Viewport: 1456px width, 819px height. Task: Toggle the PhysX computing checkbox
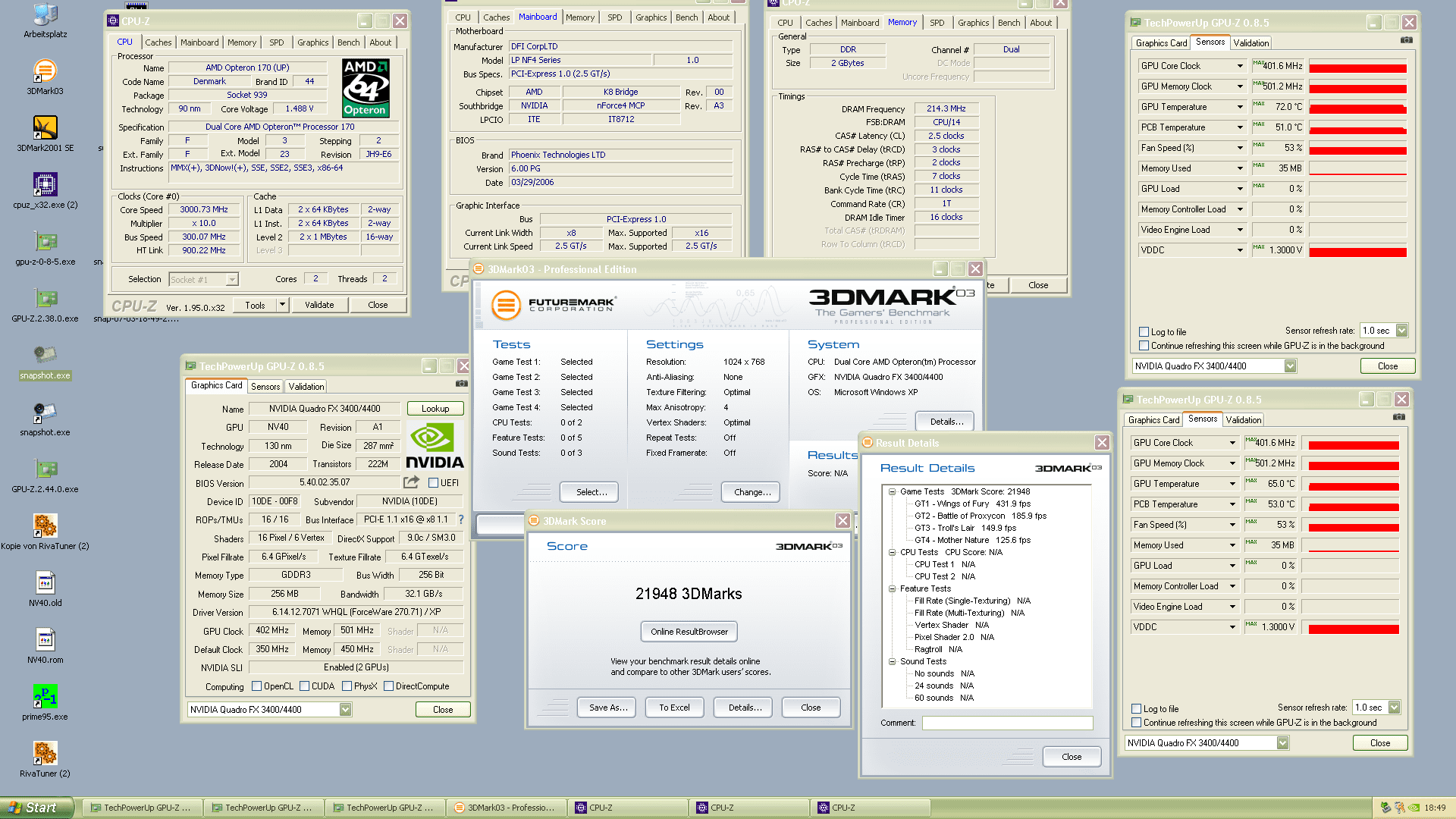[347, 686]
